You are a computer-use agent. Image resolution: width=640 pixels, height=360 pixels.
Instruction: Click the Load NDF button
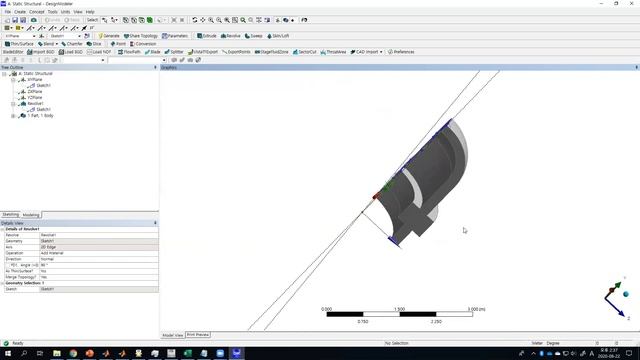coord(99,52)
